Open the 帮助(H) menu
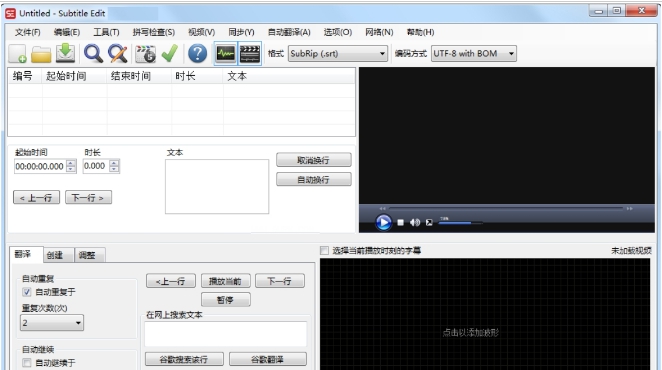This screenshot has height=370, width=662. click(420, 32)
